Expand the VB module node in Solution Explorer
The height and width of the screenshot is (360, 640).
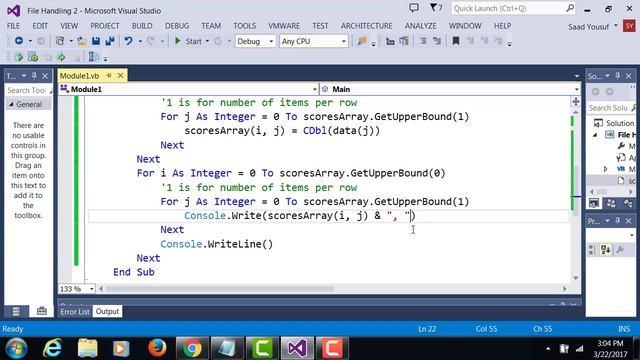pos(605,169)
